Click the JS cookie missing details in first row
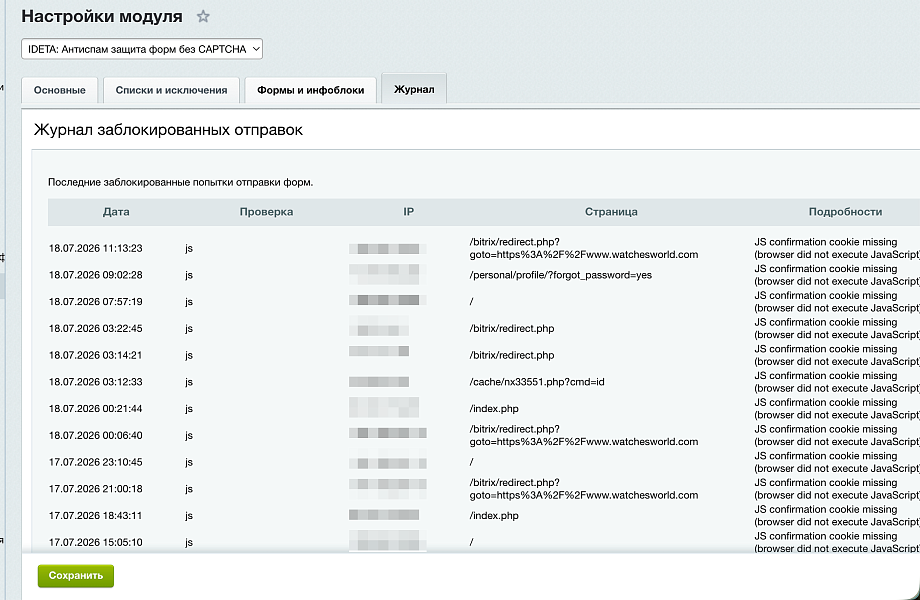This screenshot has height=600, width=920. [837, 248]
